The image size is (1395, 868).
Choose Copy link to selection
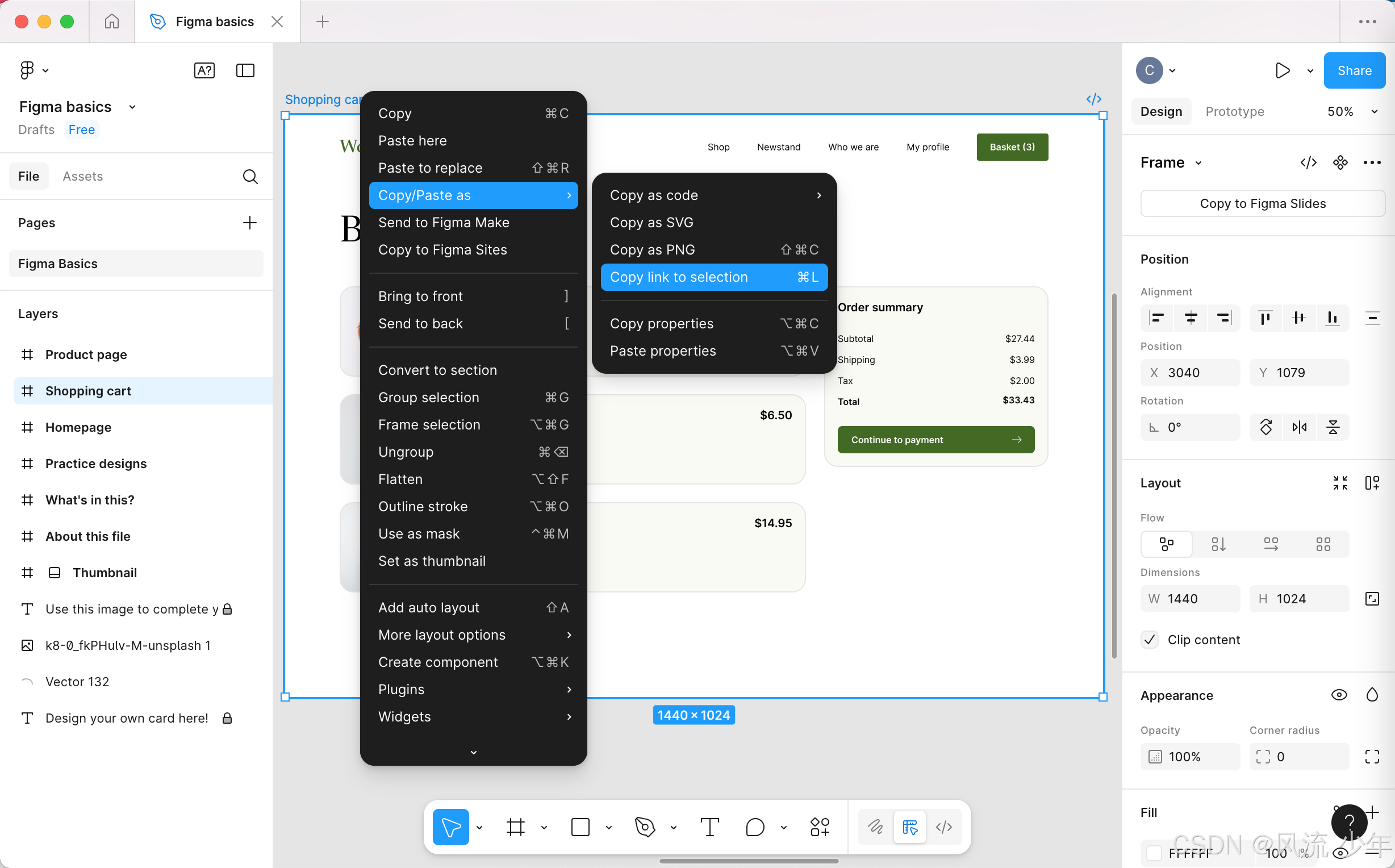714,277
